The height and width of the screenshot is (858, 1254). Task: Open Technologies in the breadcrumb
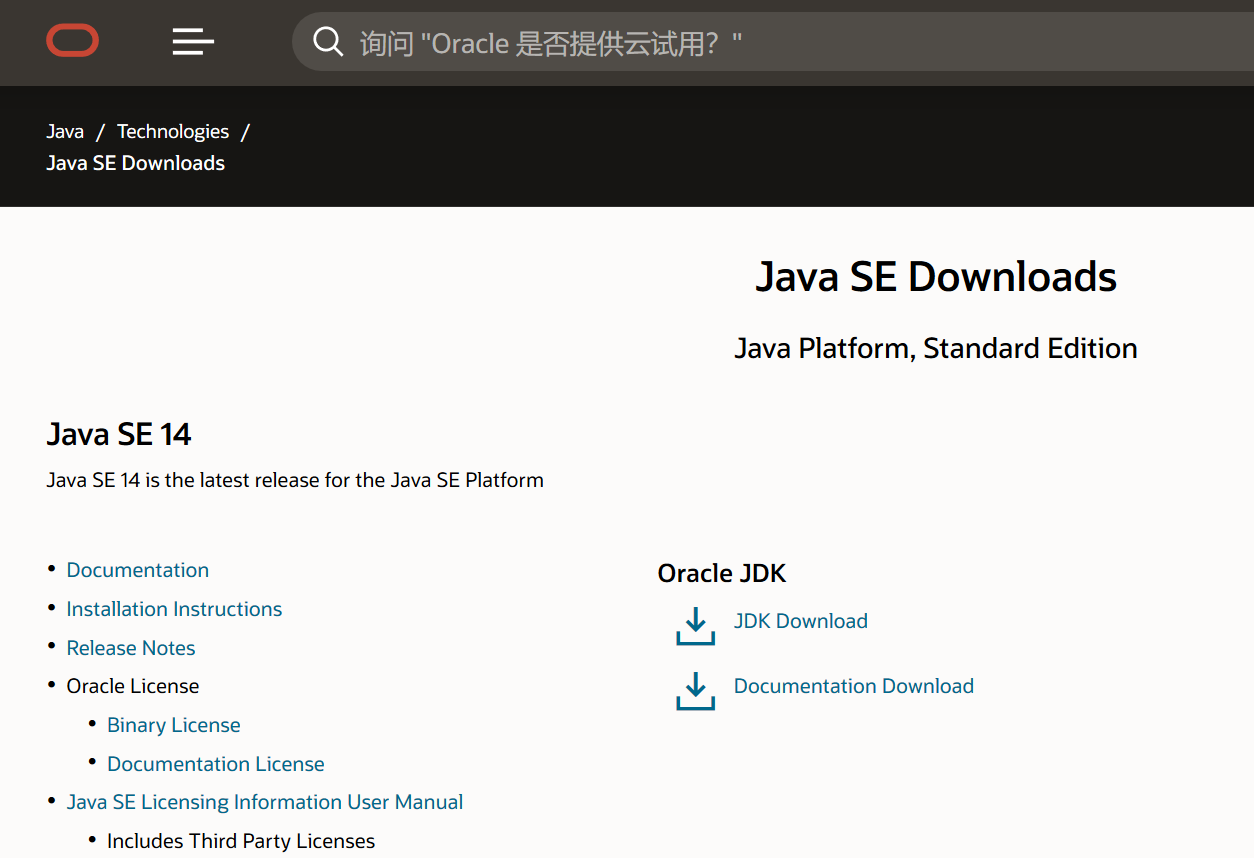pos(173,131)
